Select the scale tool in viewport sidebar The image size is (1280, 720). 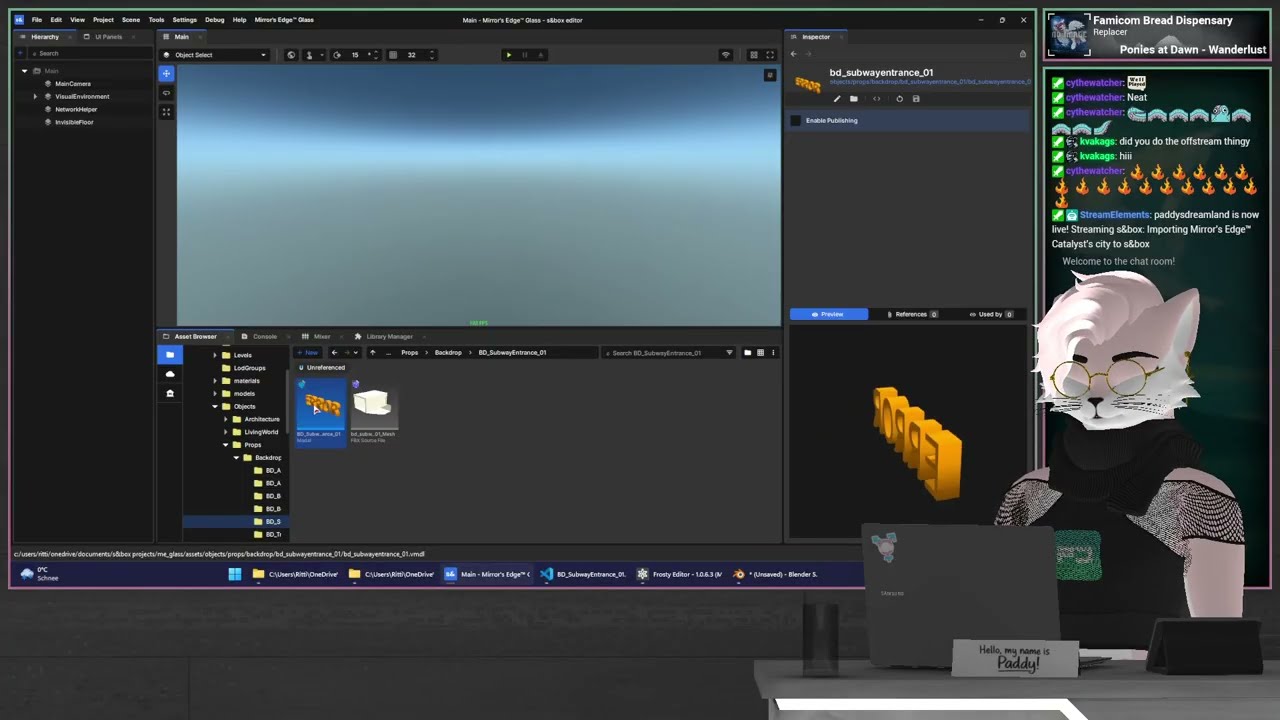click(166, 112)
